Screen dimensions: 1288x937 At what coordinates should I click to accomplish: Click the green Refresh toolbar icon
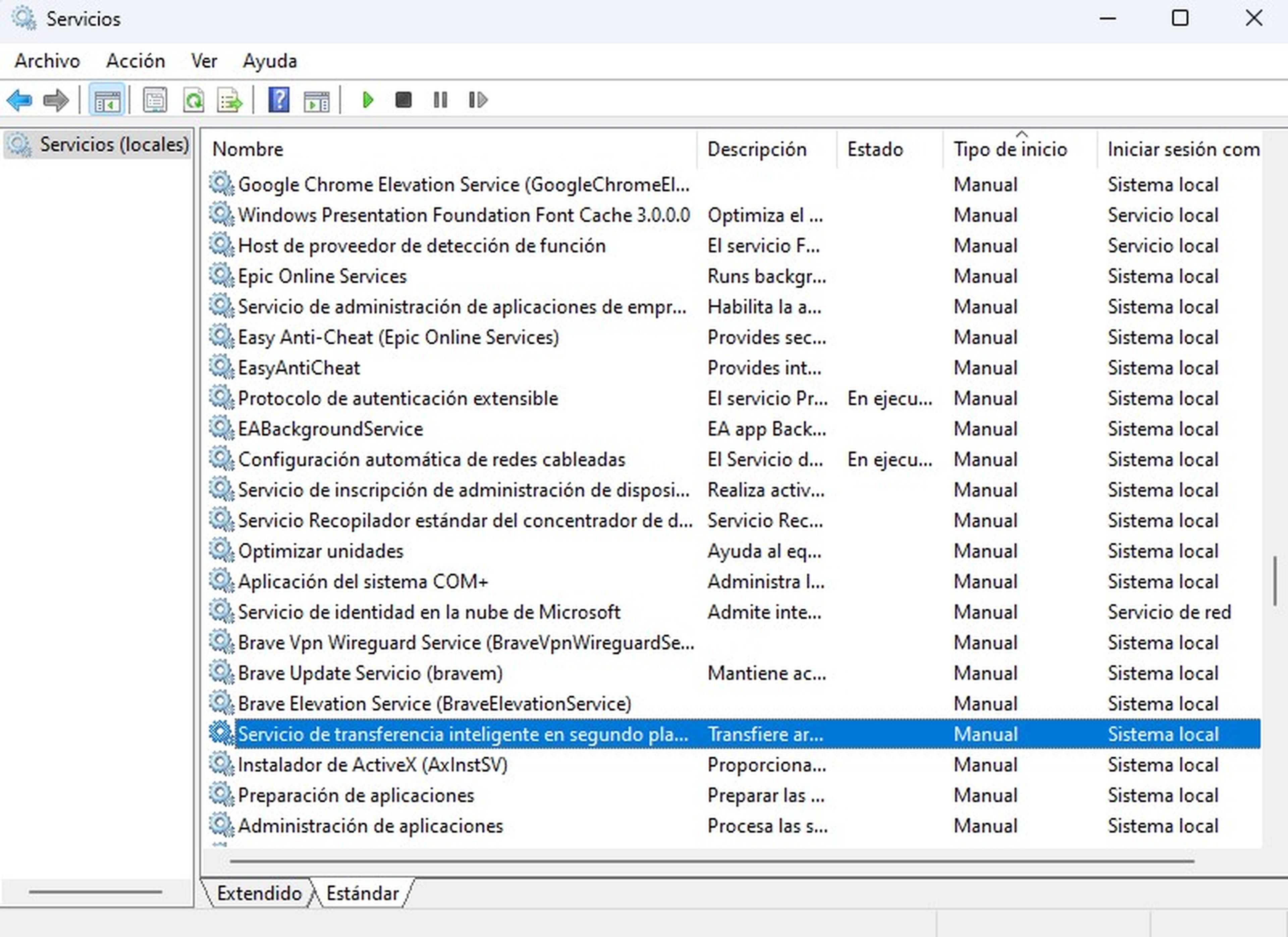coord(194,101)
